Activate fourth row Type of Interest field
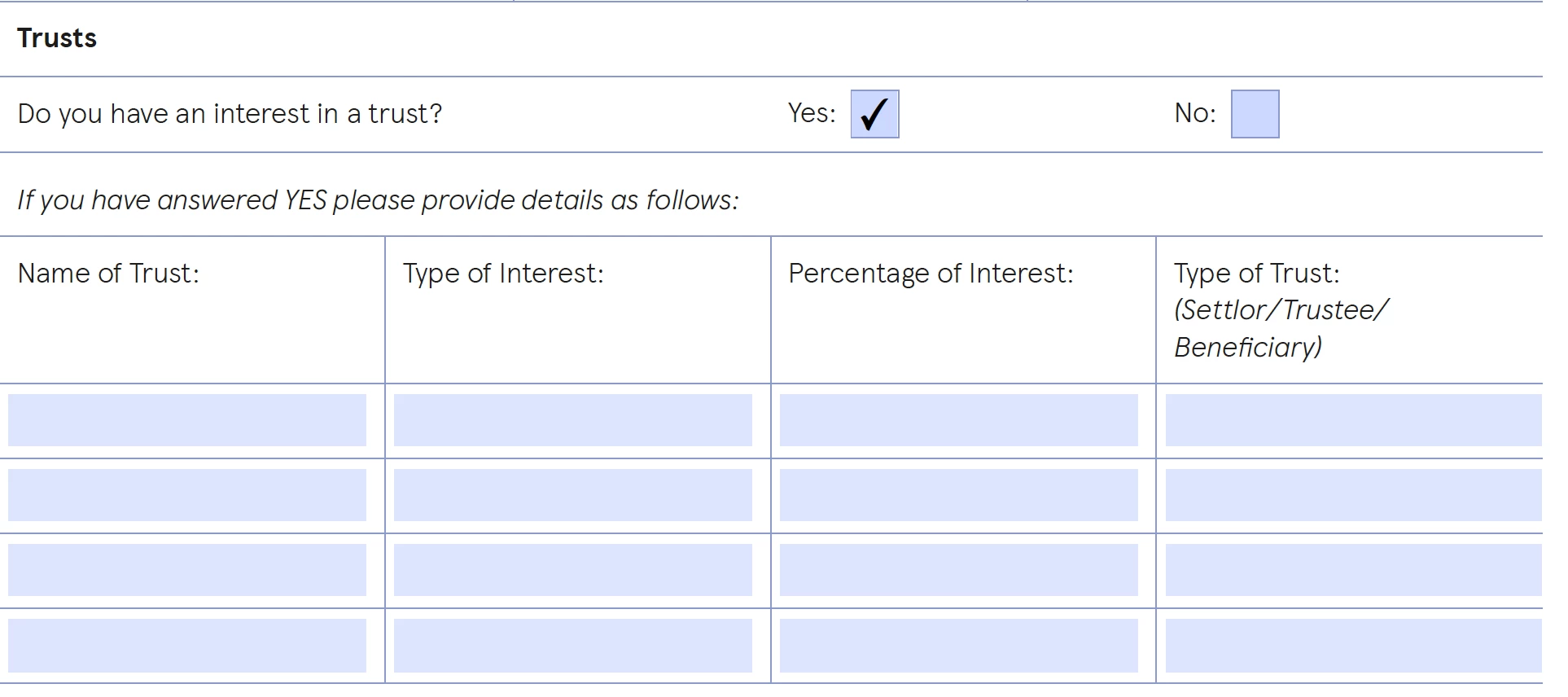Viewport: 1568px width, 697px height. (573, 646)
